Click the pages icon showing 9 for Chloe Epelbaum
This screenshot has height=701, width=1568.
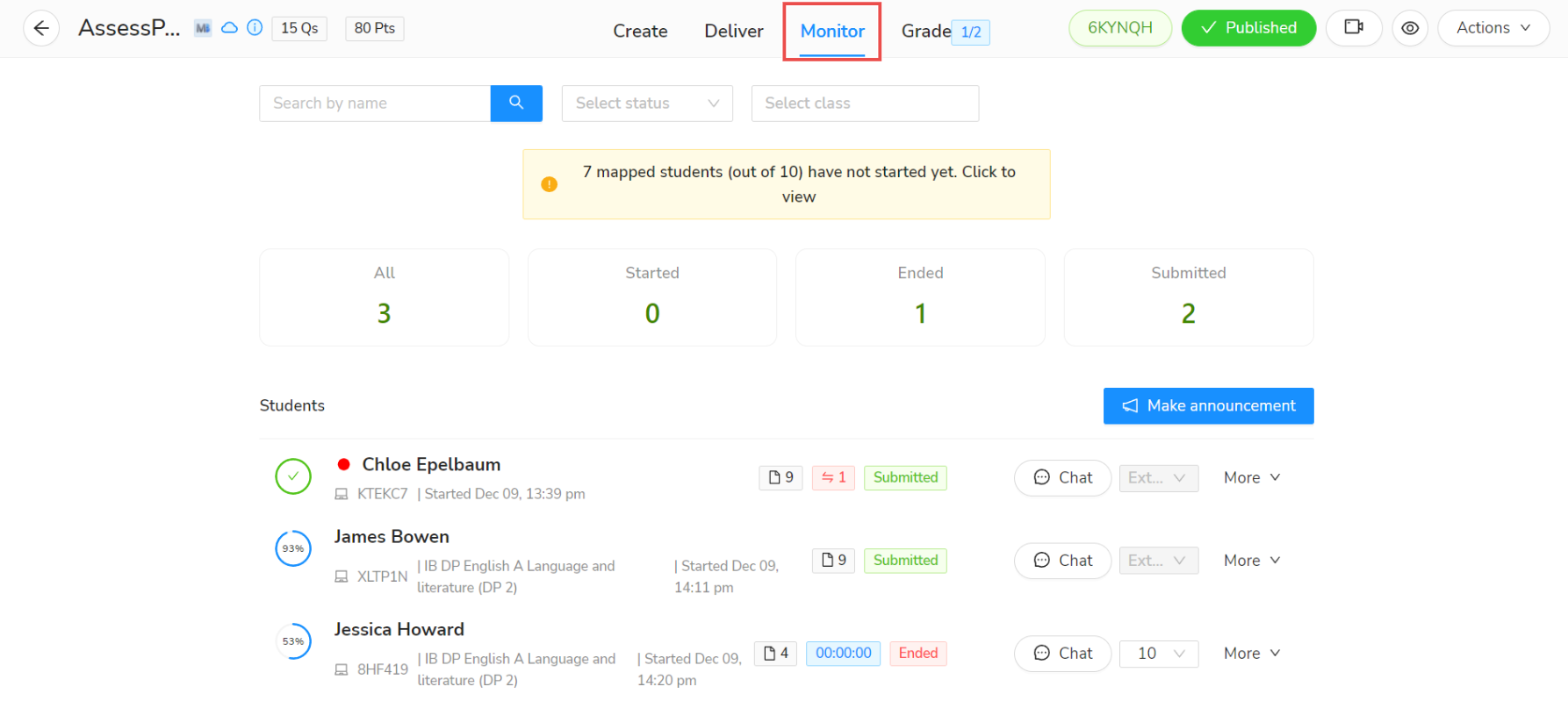coord(780,477)
